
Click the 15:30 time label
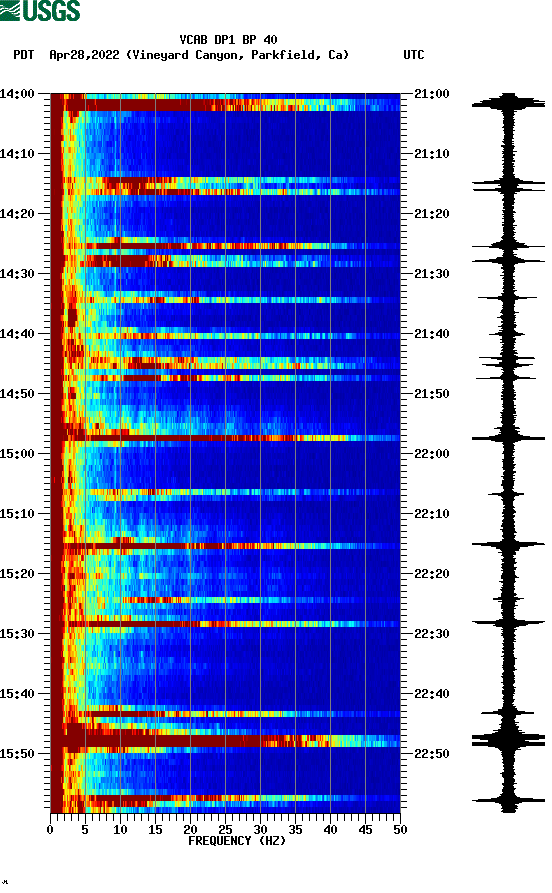tap(17, 634)
